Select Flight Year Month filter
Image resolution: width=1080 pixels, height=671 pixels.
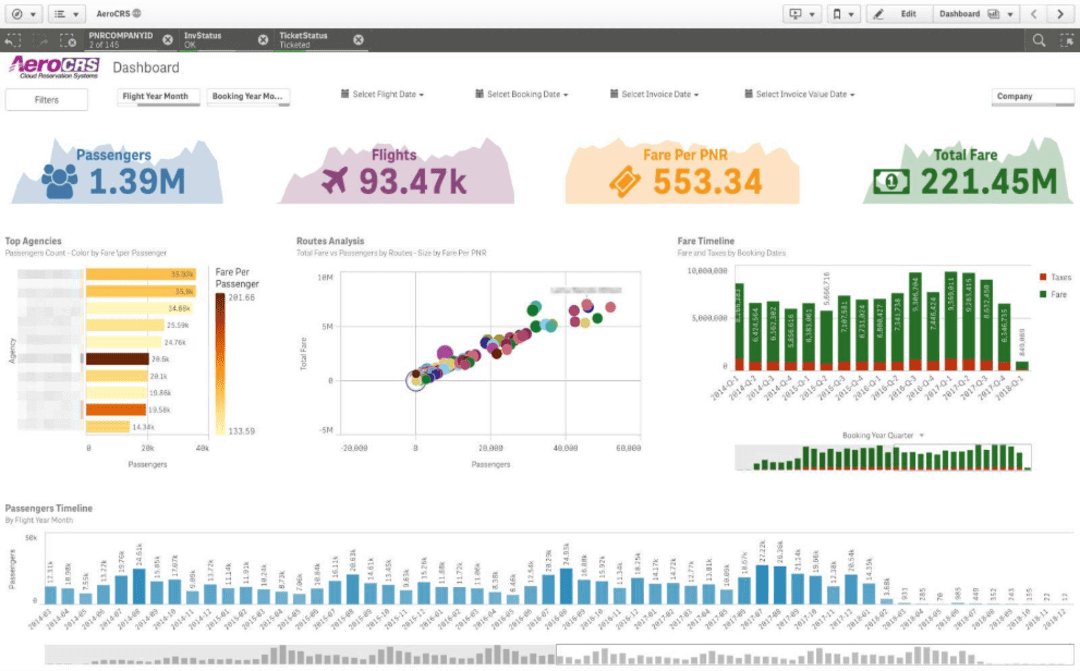160,97
